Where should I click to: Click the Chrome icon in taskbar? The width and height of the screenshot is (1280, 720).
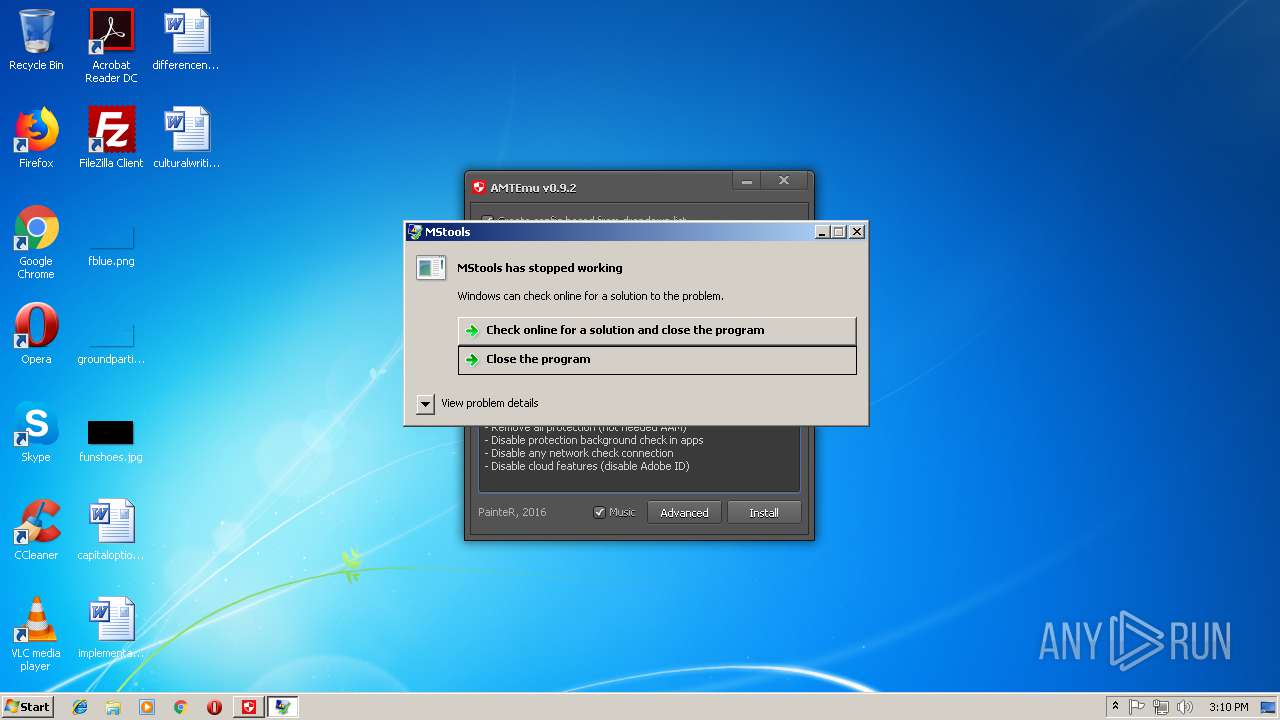[x=180, y=707]
